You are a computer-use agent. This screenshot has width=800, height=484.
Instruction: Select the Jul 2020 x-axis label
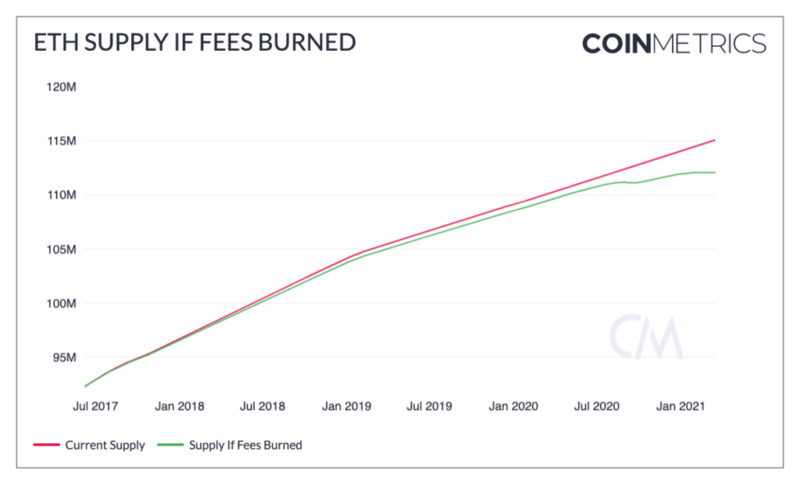tap(596, 406)
